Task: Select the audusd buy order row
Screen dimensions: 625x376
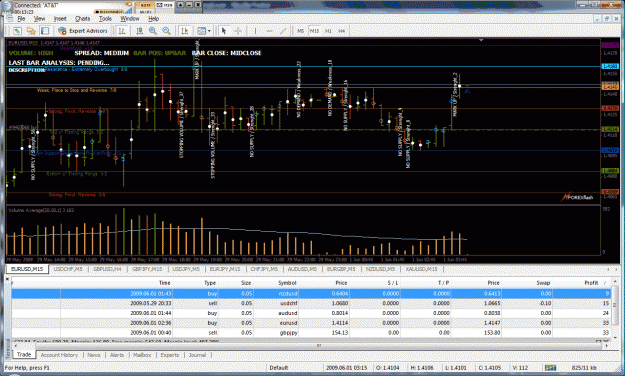Action: pos(311,313)
